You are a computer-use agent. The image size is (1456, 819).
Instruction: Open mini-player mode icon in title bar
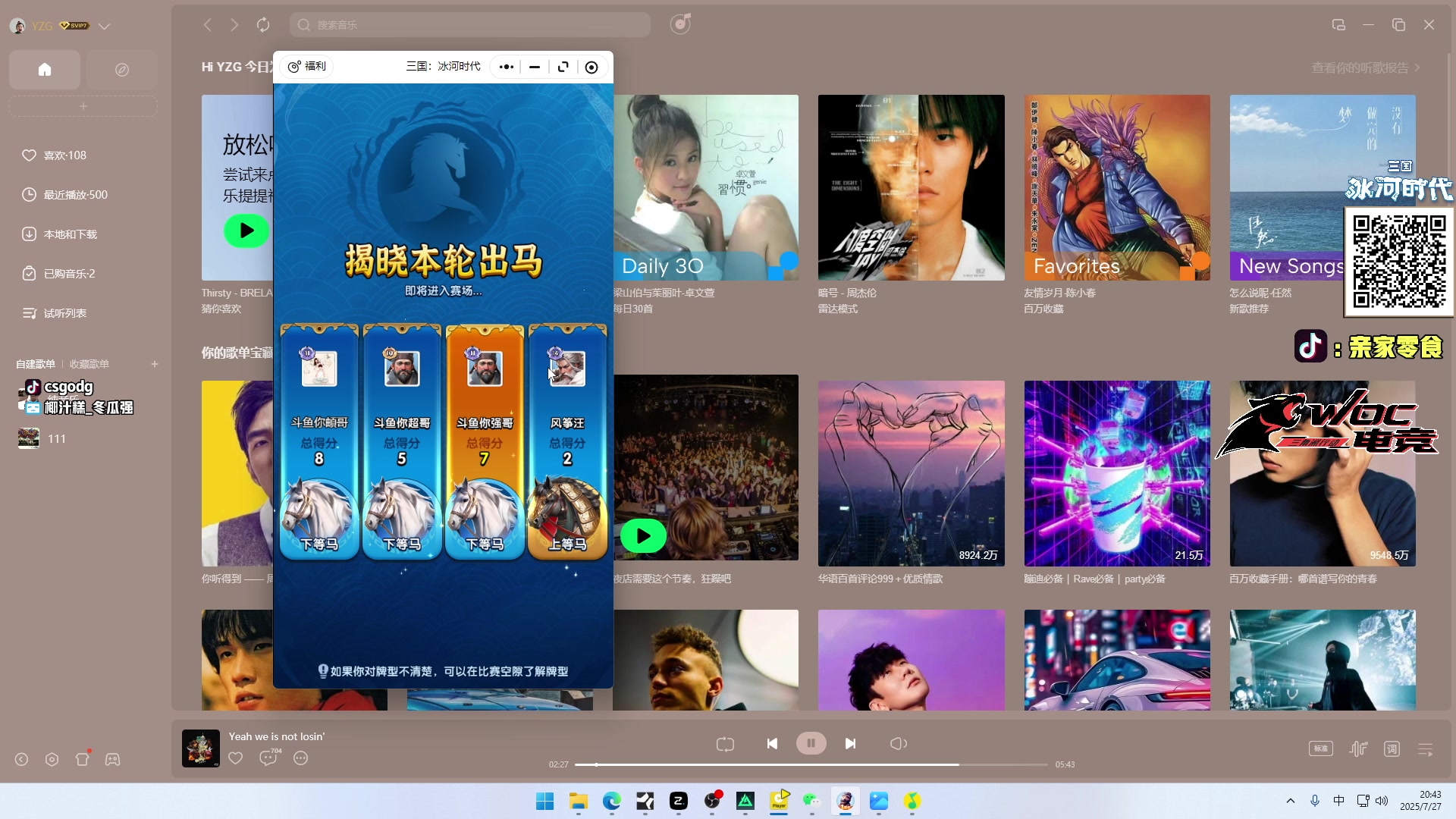(1338, 25)
